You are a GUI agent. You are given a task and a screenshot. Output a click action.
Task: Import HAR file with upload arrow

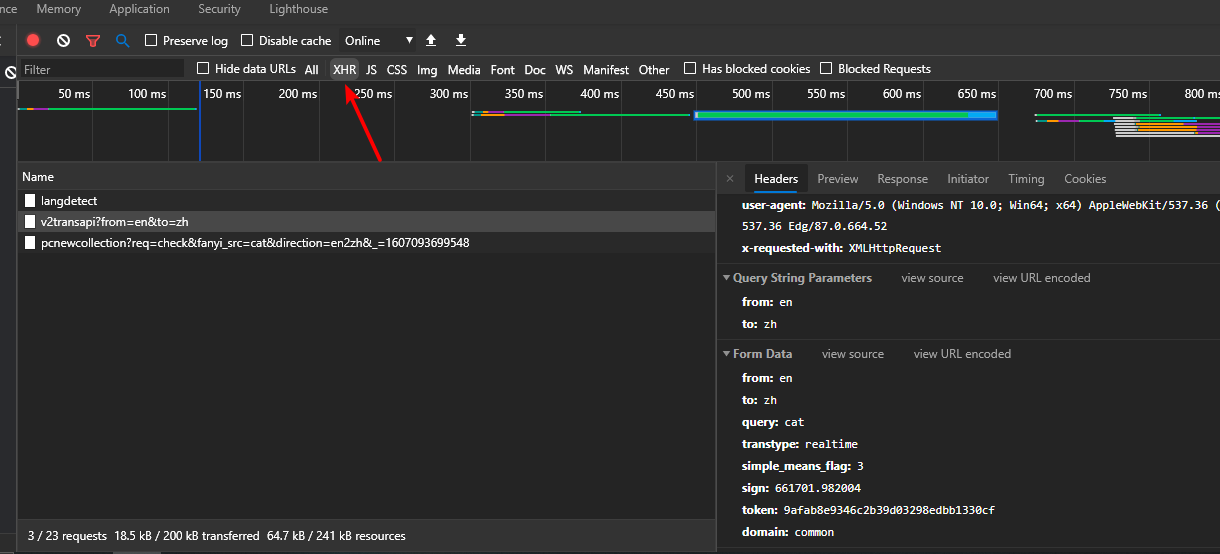(431, 40)
